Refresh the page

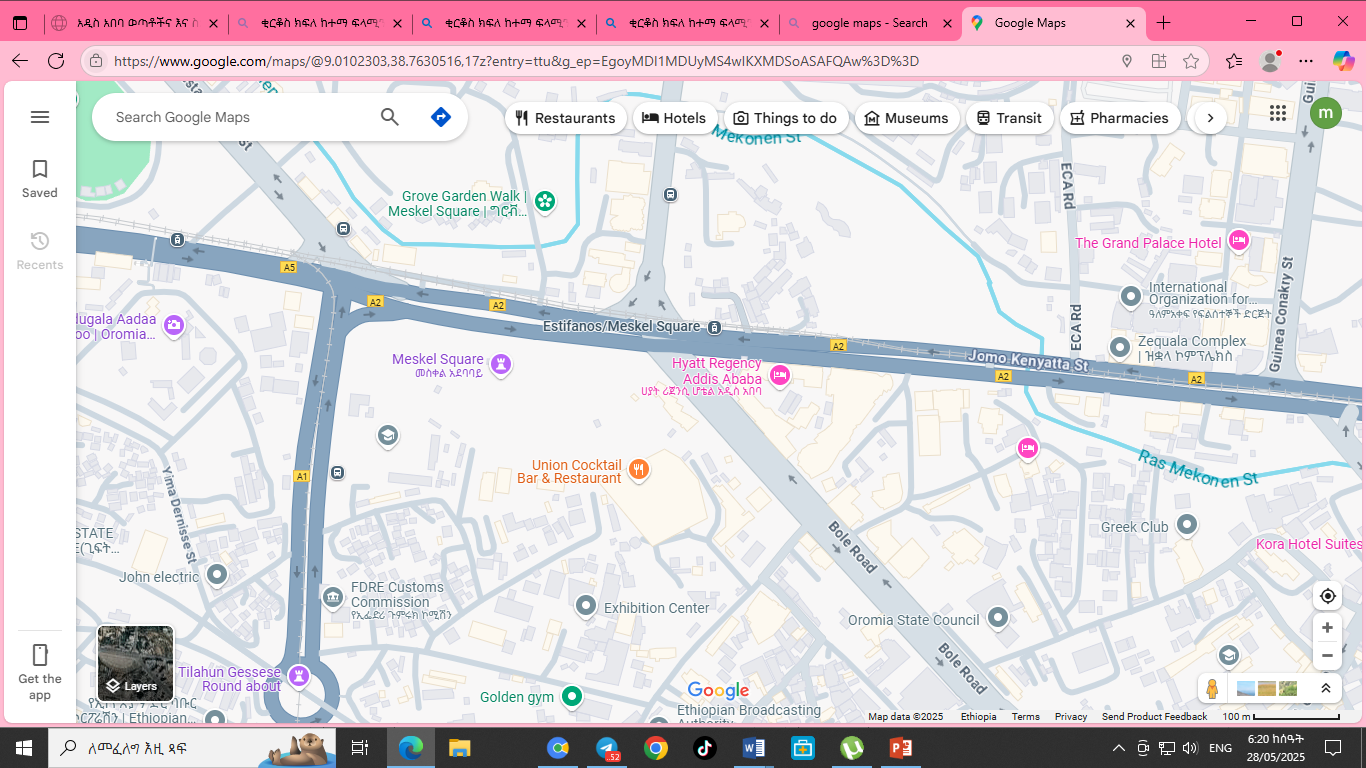pyautogui.click(x=57, y=61)
